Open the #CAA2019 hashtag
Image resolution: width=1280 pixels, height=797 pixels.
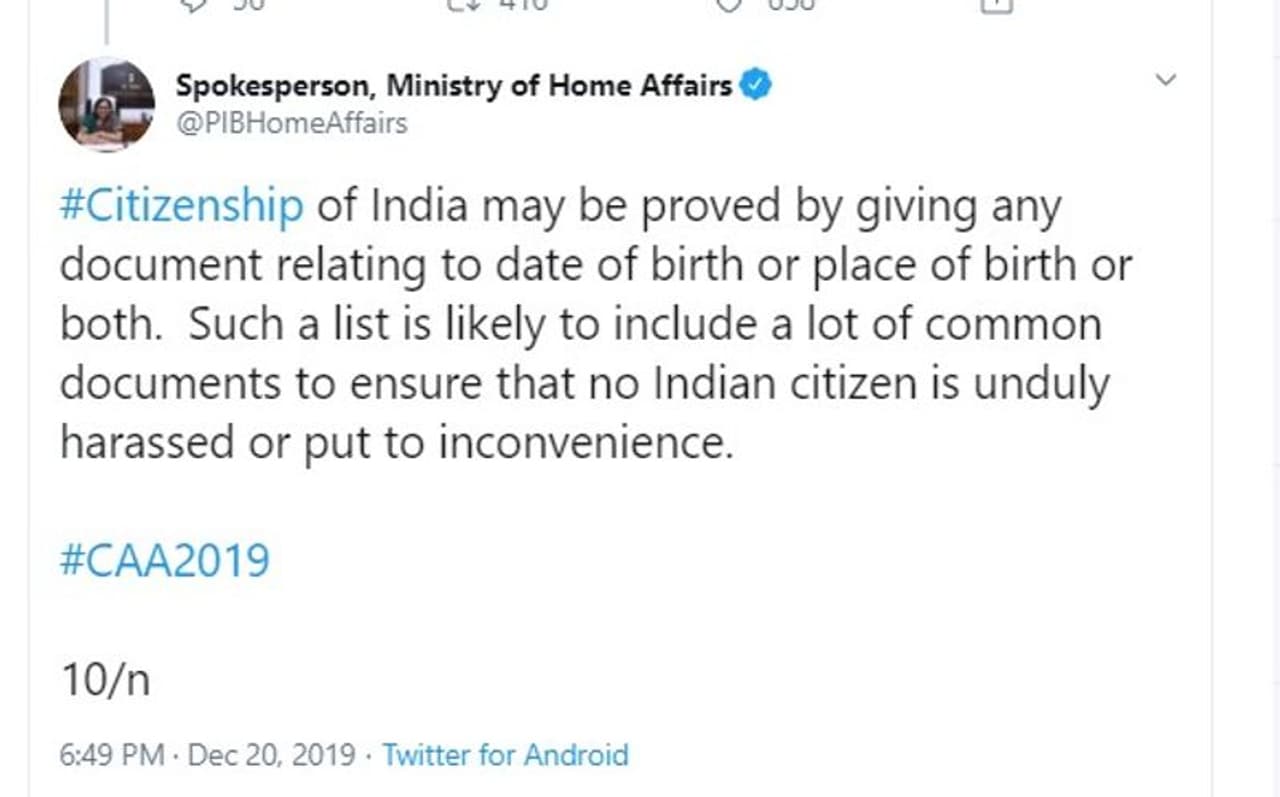(x=165, y=560)
